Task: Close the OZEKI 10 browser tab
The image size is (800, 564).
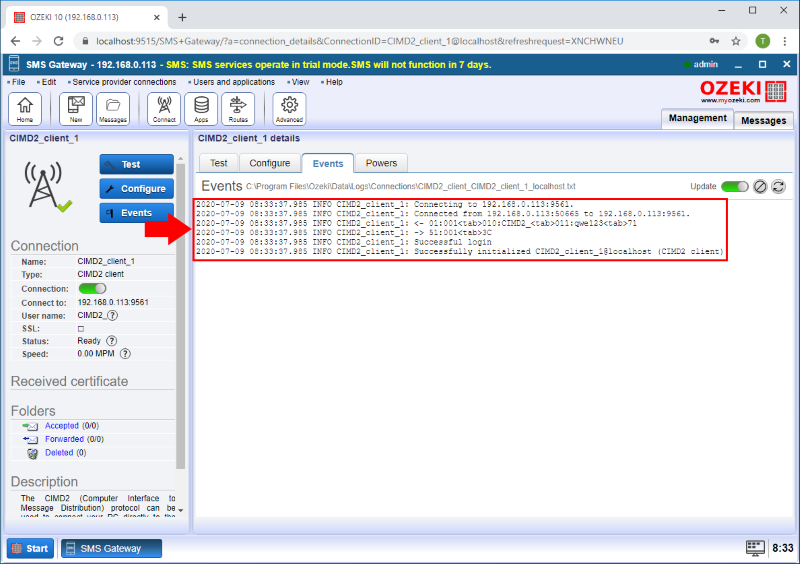Action: (x=157, y=17)
